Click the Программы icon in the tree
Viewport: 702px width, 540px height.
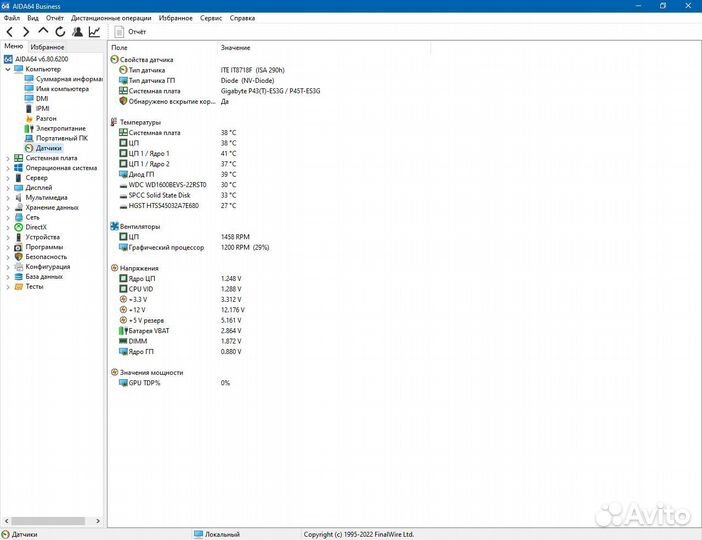18,247
